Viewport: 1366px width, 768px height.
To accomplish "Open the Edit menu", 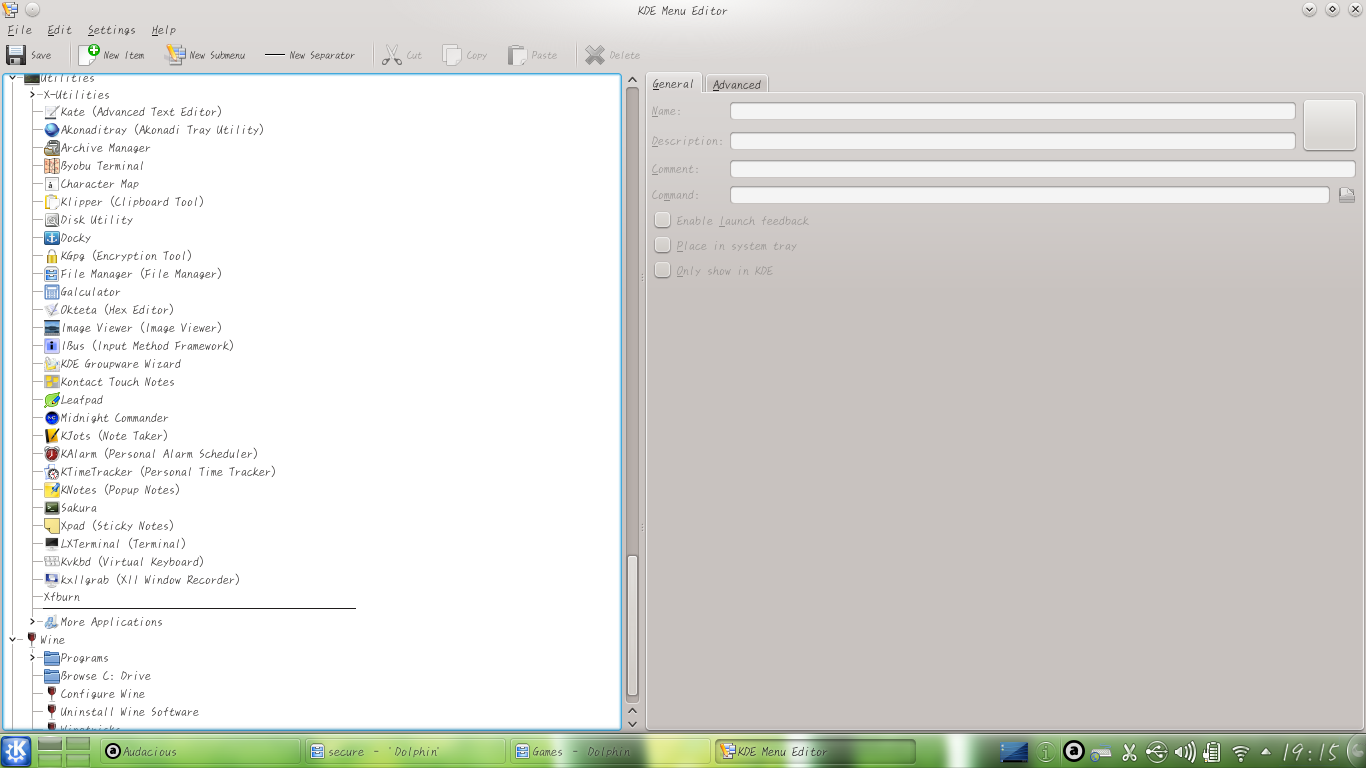I will (x=59, y=30).
